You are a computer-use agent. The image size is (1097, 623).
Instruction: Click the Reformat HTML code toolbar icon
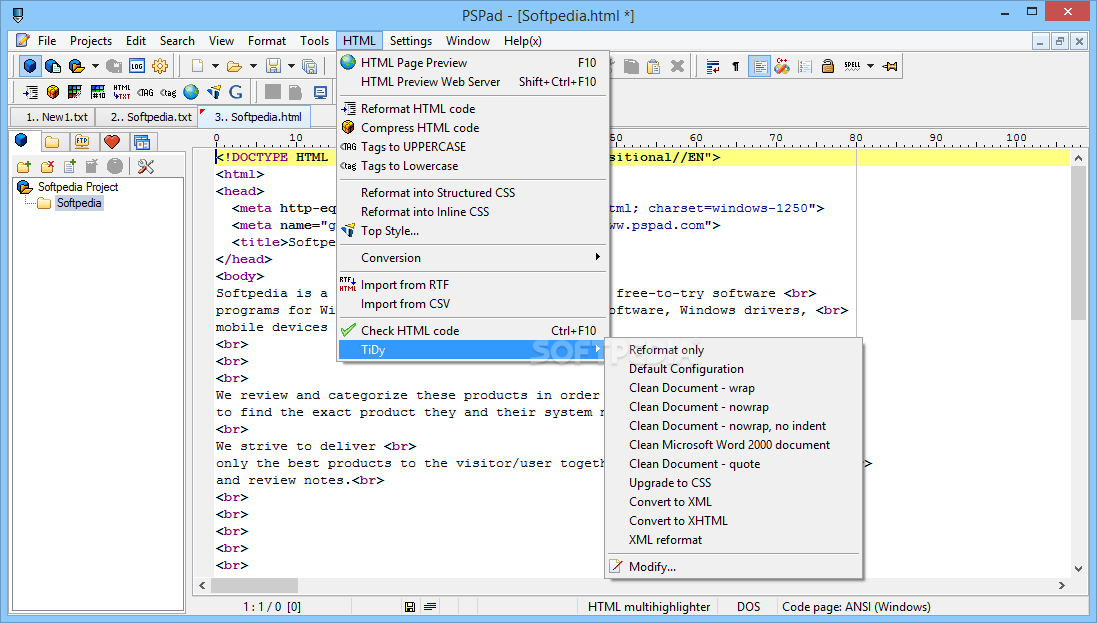coord(30,92)
